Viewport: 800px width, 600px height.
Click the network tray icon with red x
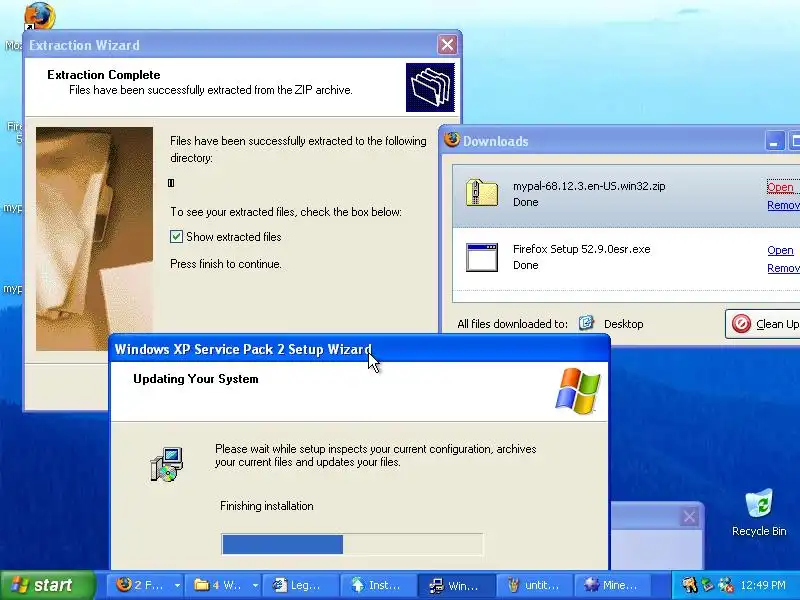click(725, 585)
